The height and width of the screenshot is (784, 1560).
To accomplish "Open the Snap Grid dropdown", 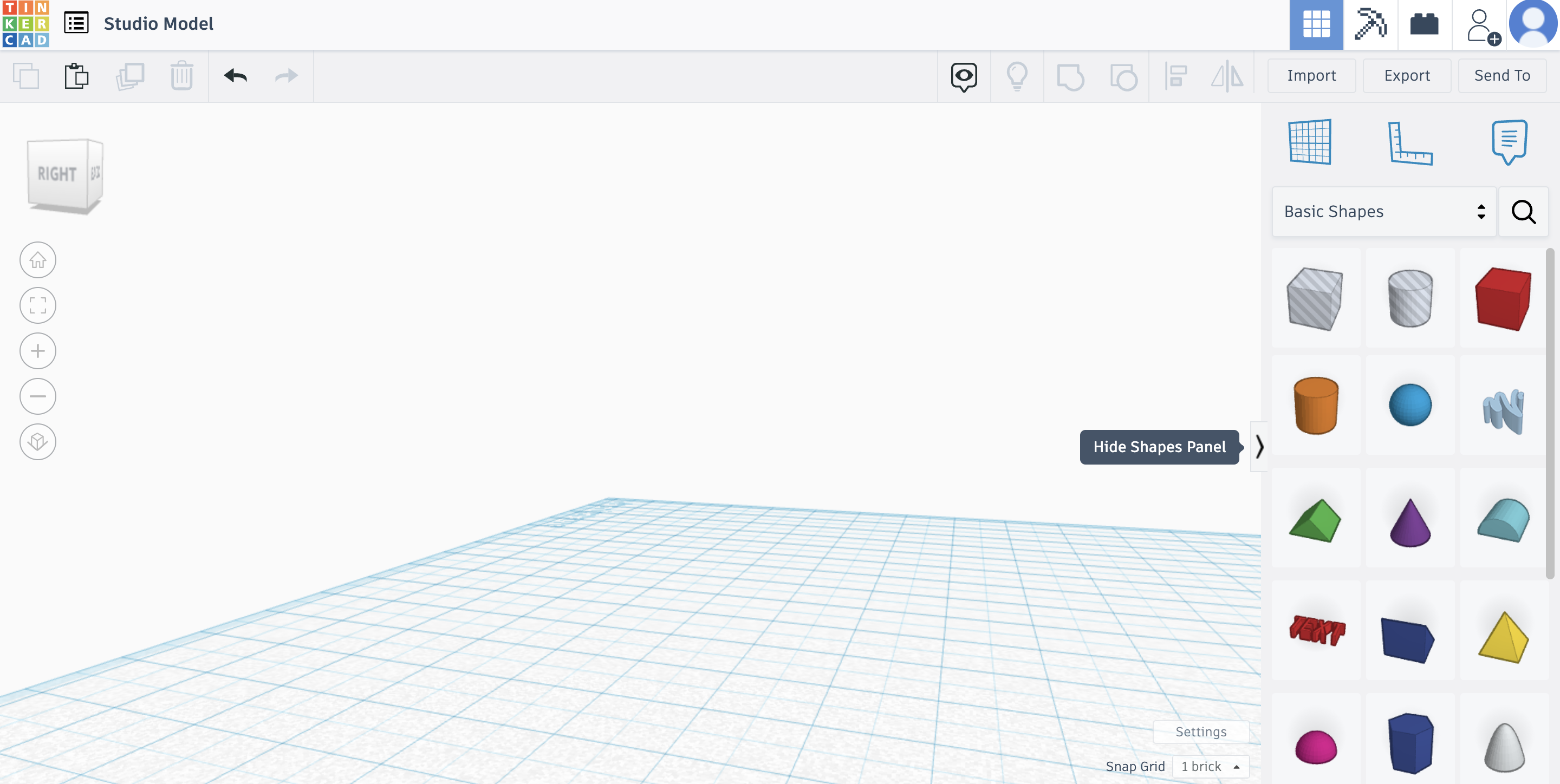I will point(1210,767).
